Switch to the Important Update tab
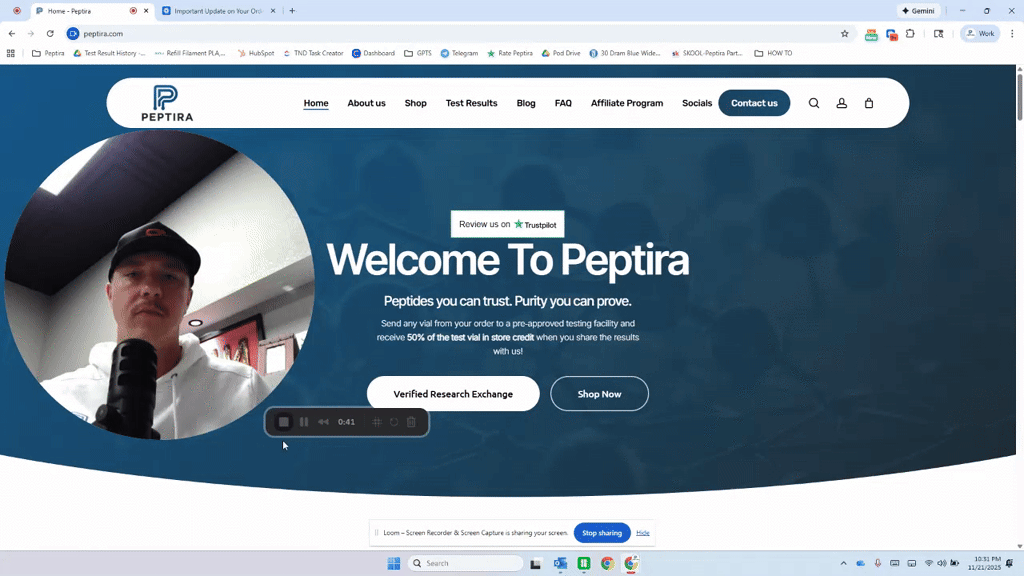This screenshot has height=576, width=1024. [x=220, y=10]
